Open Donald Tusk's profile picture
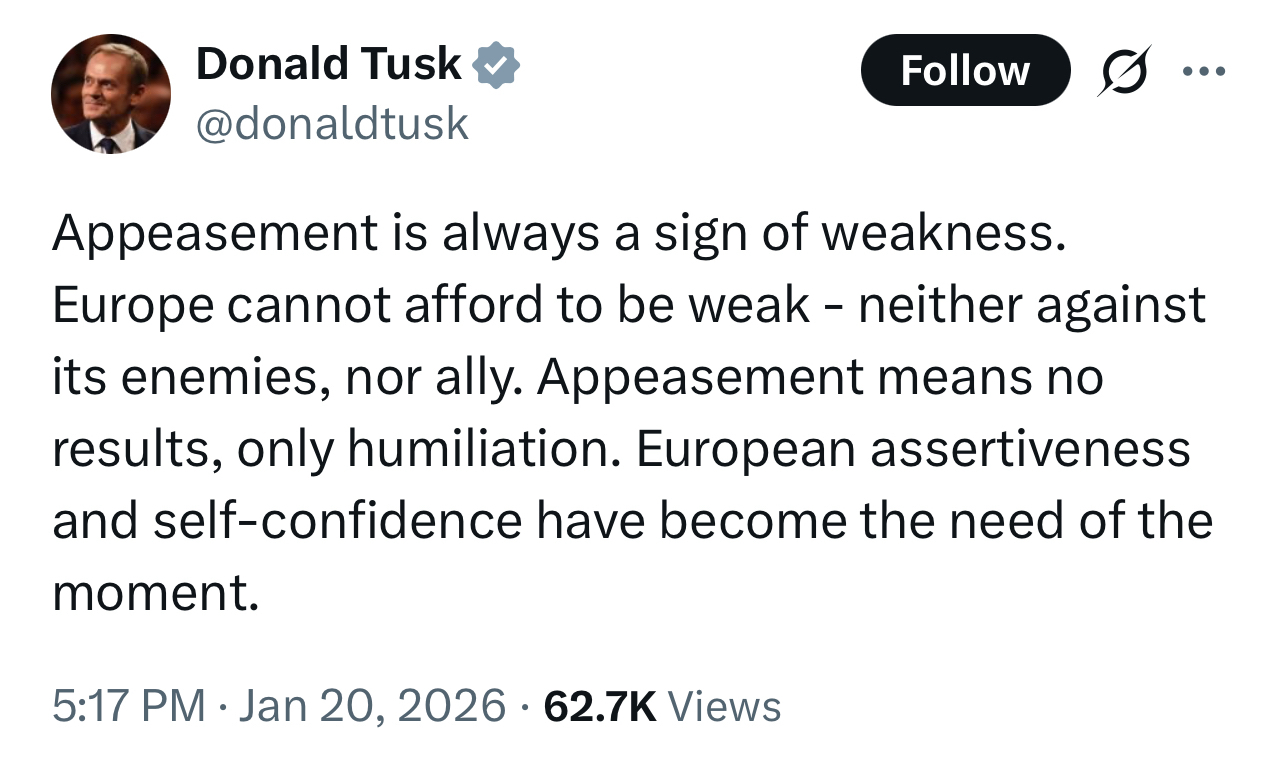The height and width of the screenshot is (773, 1284). pyautogui.click(x=111, y=94)
